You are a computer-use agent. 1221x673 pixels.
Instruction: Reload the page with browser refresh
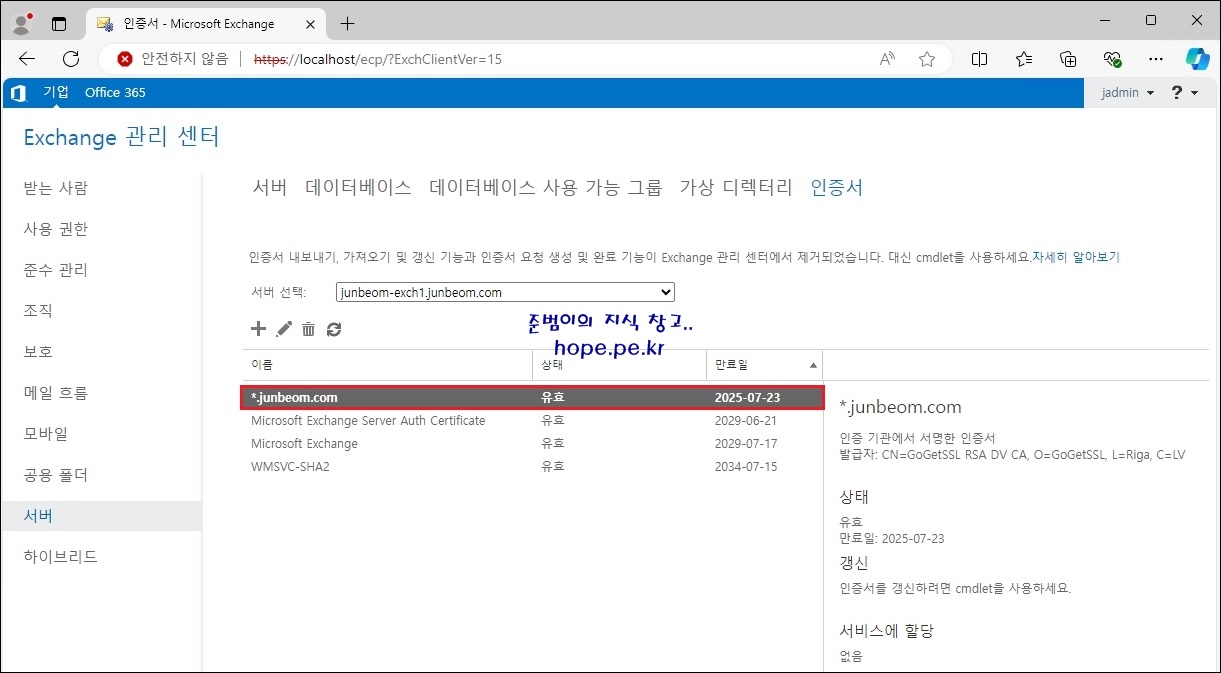click(71, 59)
